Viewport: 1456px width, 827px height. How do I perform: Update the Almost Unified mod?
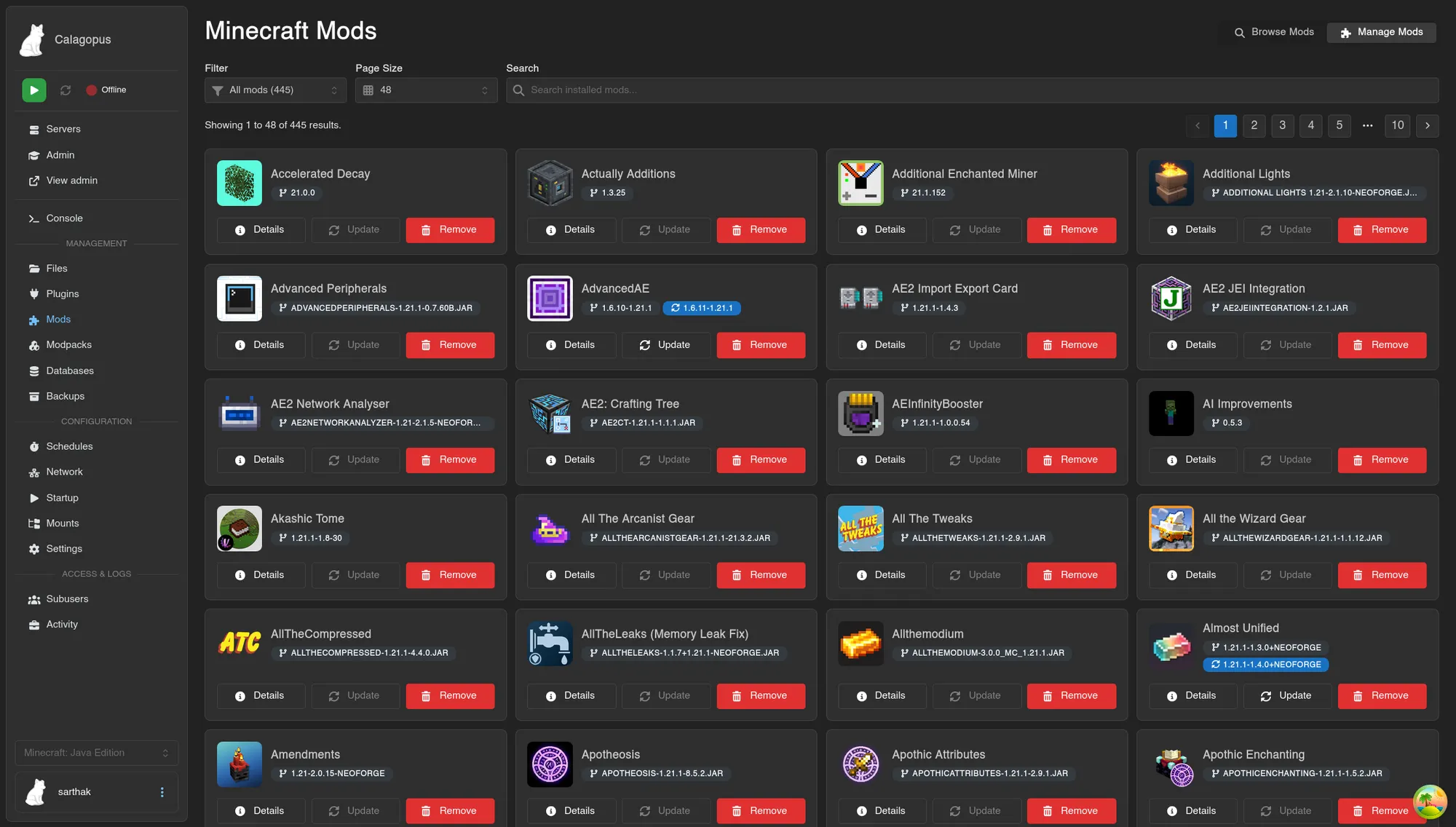tap(1287, 696)
